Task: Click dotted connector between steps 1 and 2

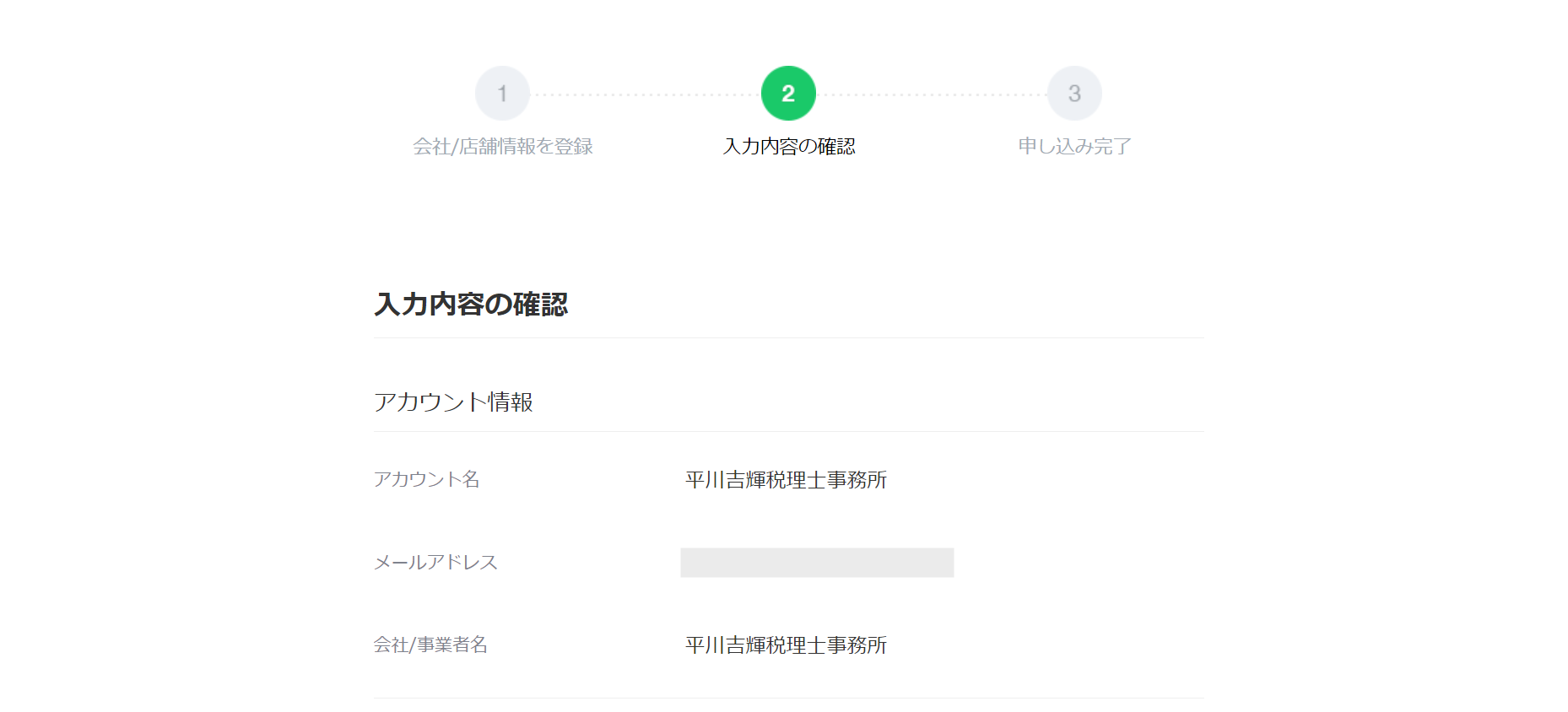Action: point(645,94)
